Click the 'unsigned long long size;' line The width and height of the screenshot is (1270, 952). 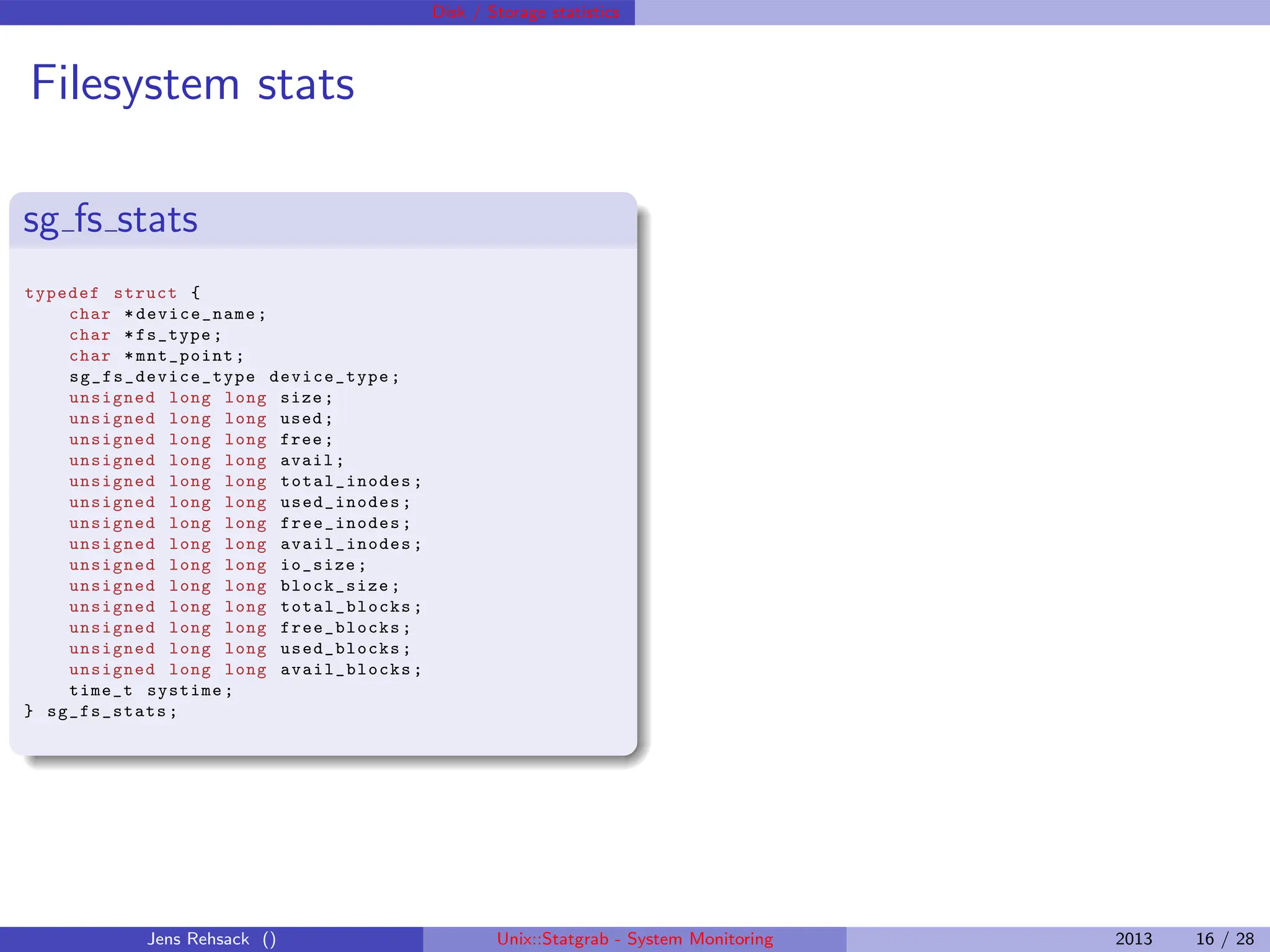tap(201, 398)
